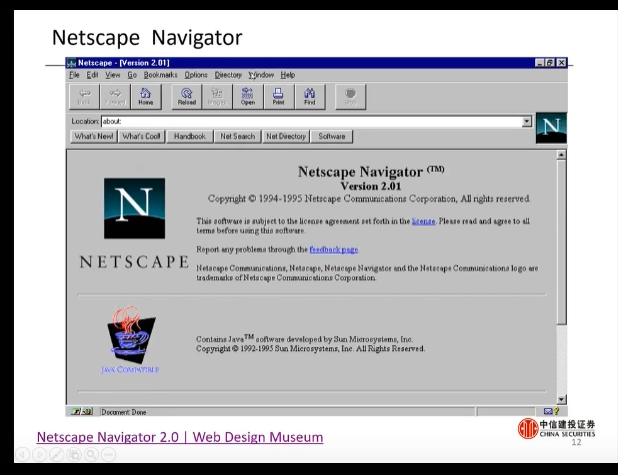Click the What's Cool! button
This screenshot has width=618, height=475.
pyautogui.click(x=141, y=136)
